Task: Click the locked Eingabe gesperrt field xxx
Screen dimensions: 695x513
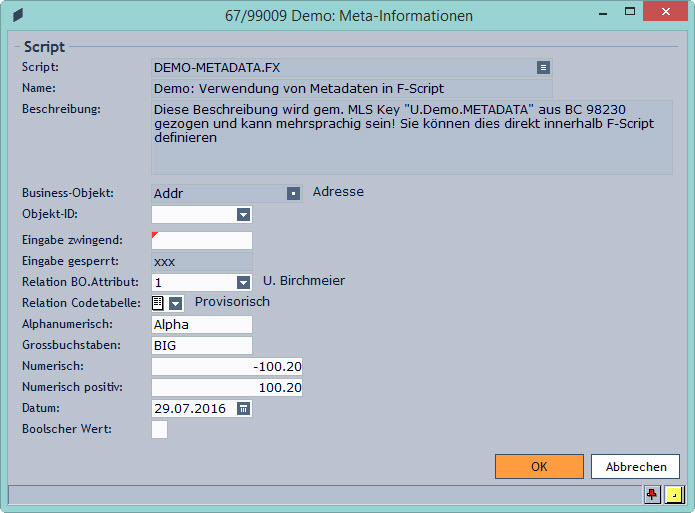Action: pyautogui.click(x=202, y=262)
